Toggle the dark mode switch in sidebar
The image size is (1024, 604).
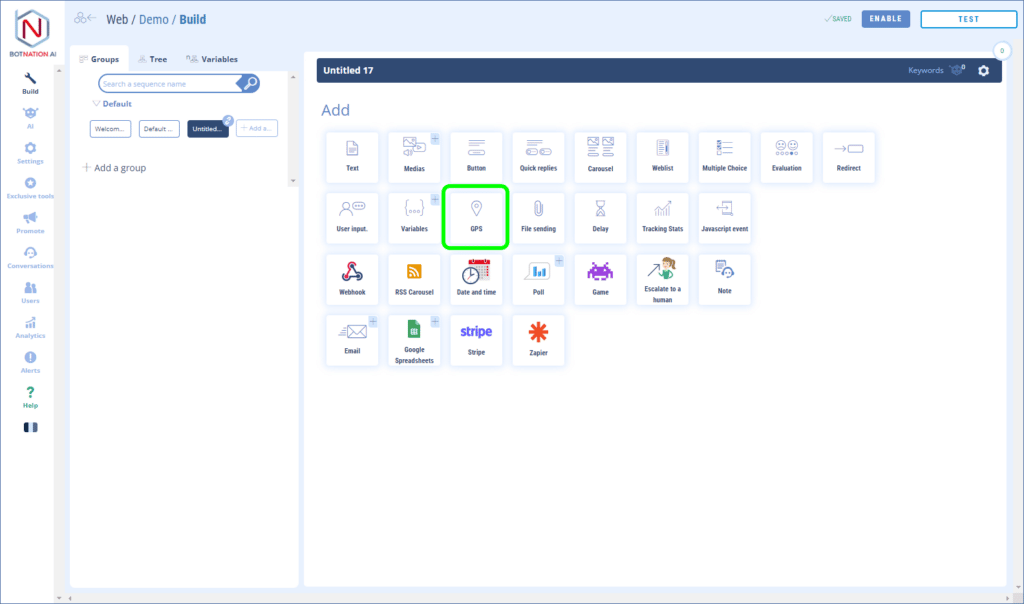click(30, 427)
